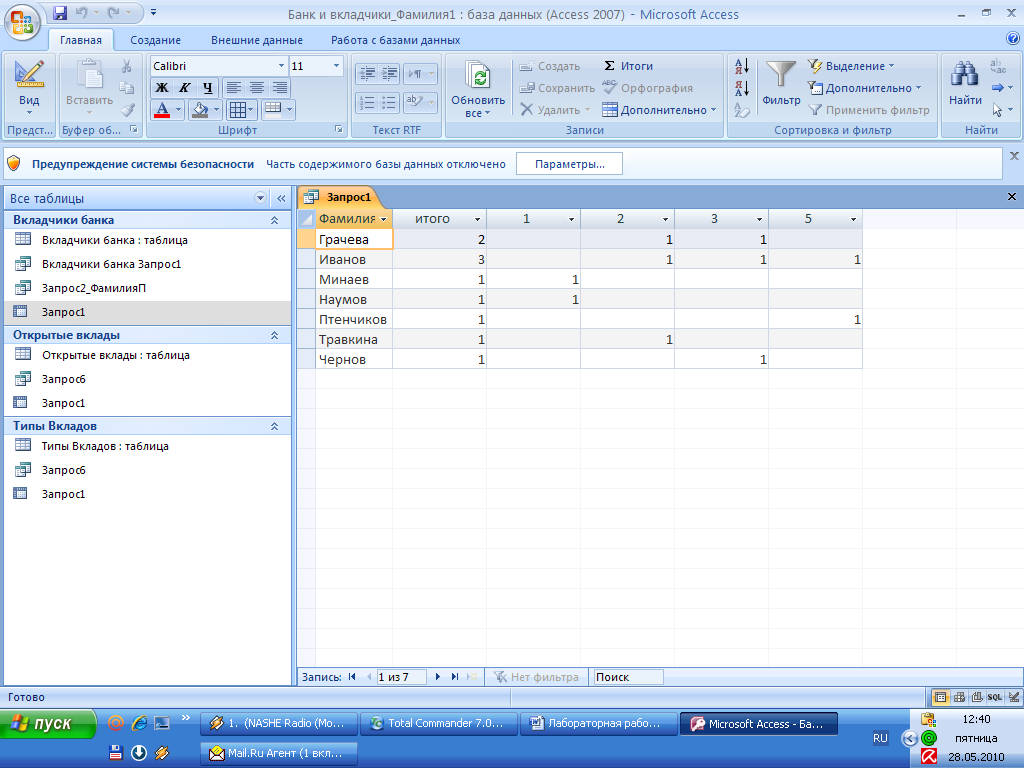
Task: Open the пуск Start menu
Action: (48, 724)
